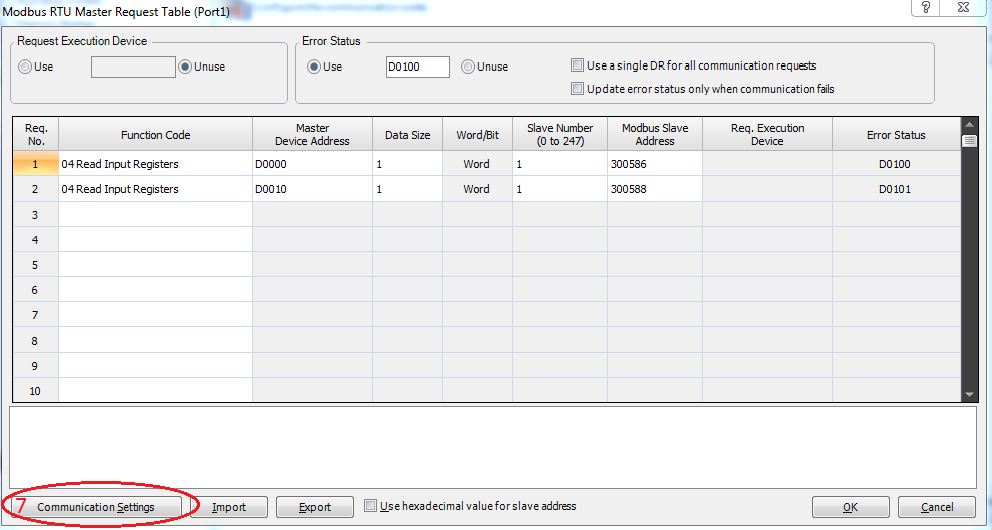Image resolution: width=992 pixels, height=530 pixels.
Task: Click the table scrollbar up arrow
Action: [969, 124]
